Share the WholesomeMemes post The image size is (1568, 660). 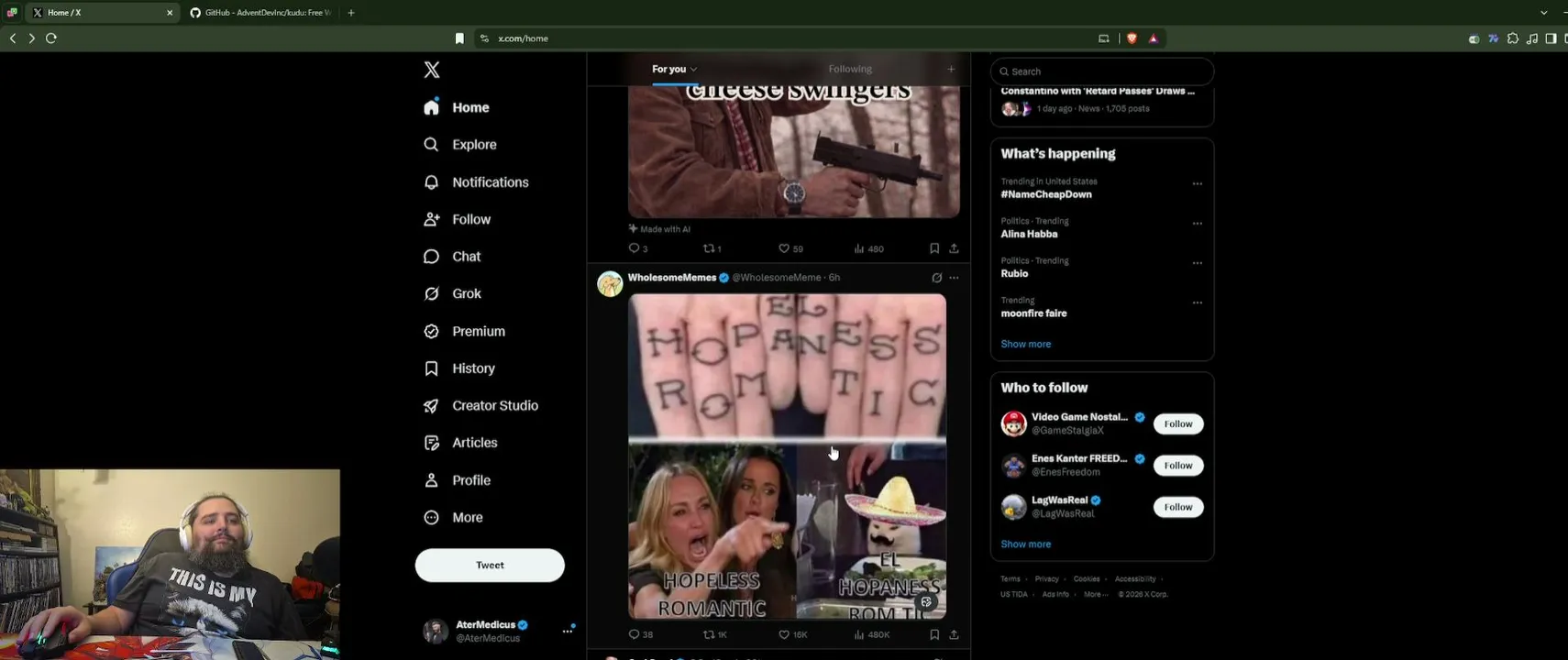(x=954, y=634)
